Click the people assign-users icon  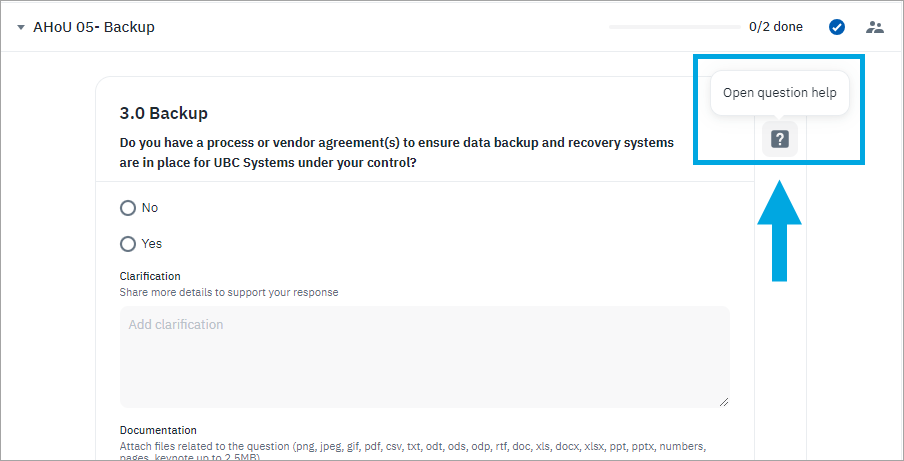coord(875,27)
